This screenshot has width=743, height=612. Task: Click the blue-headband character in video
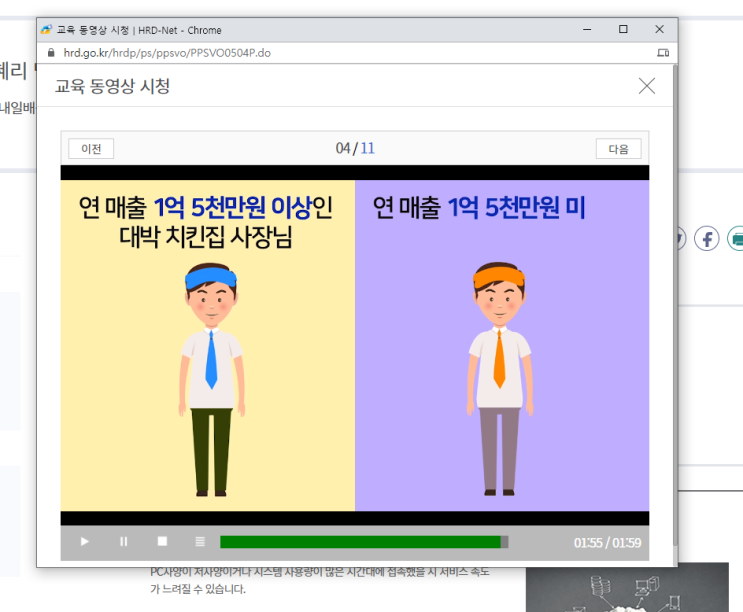pos(211,380)
